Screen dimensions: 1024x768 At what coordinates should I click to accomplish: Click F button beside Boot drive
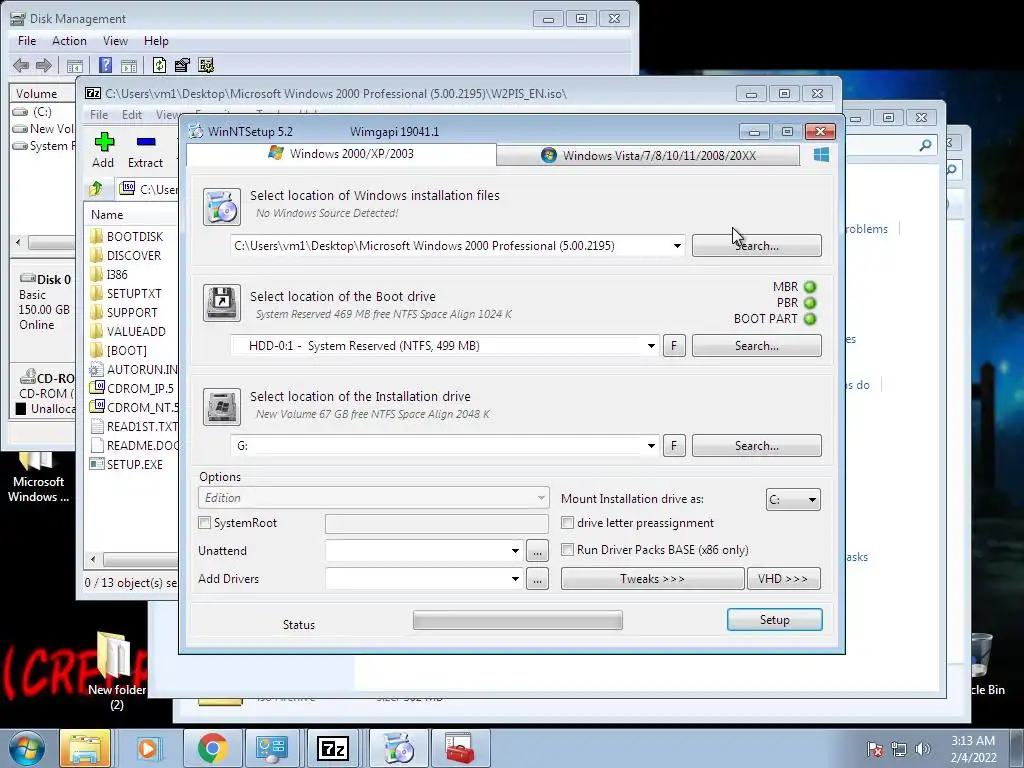[674, 346]
